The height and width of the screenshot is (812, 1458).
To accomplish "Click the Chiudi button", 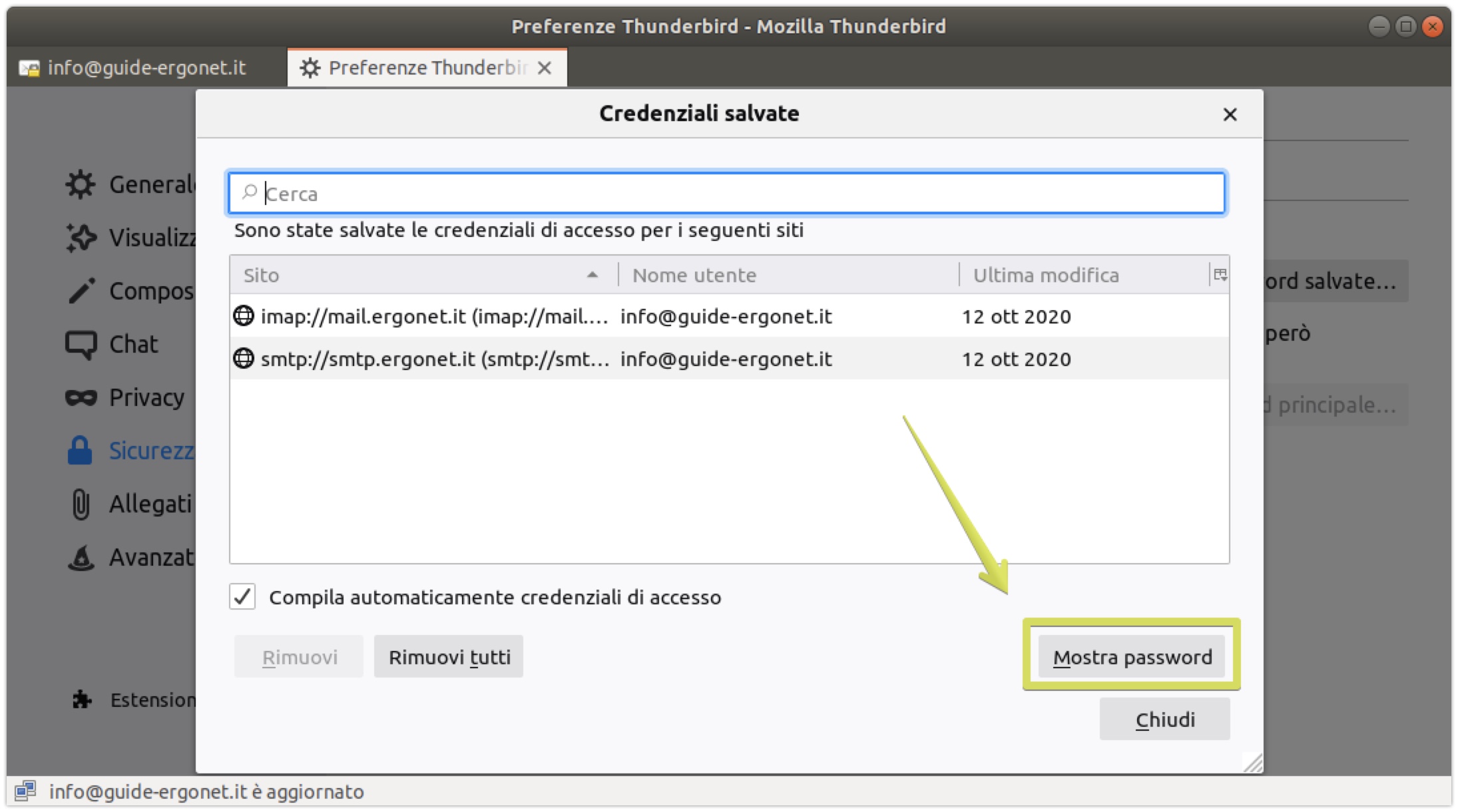I will (1164, 719).
